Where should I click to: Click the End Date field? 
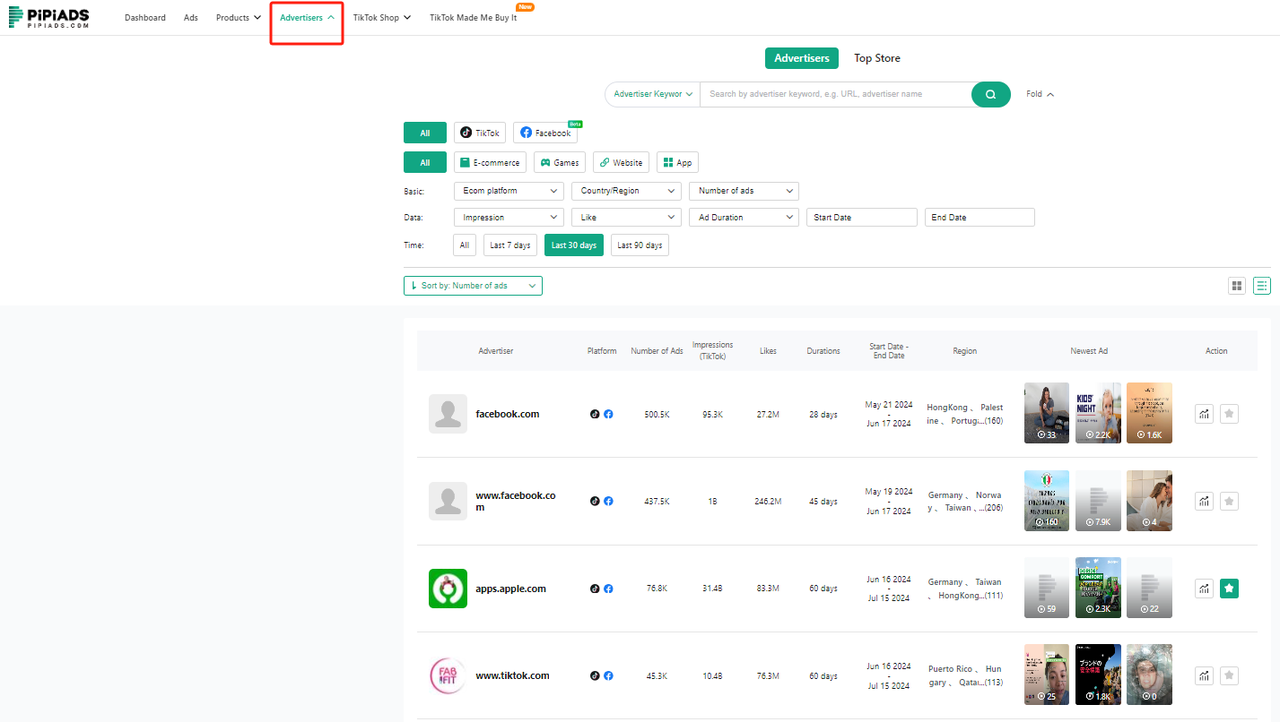pos(980,217)
